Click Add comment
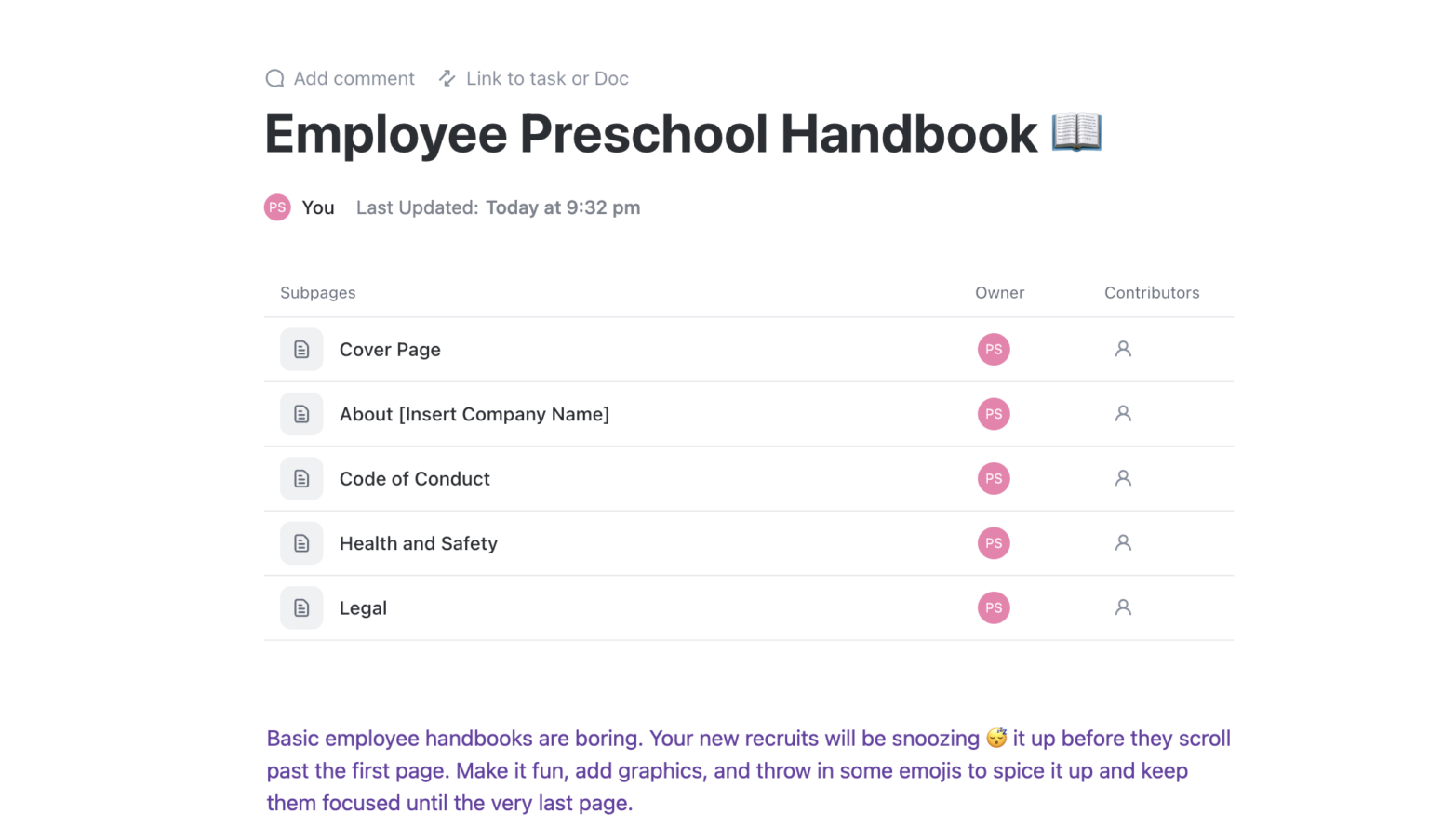 [x=354, y=78]
